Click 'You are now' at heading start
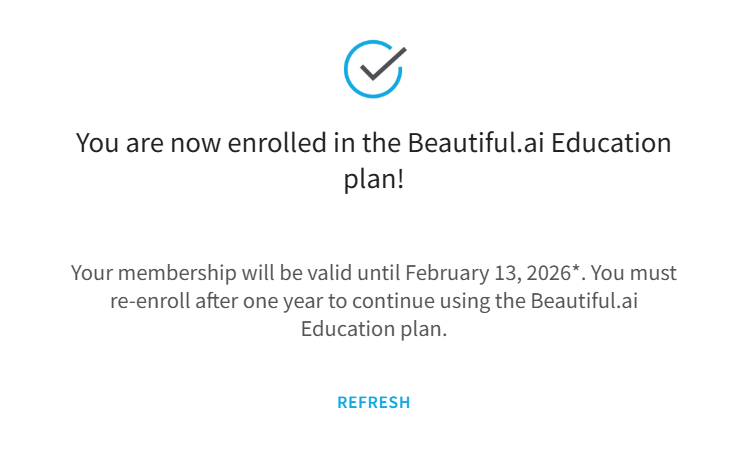The image size is (745, 461). point(148,143)
